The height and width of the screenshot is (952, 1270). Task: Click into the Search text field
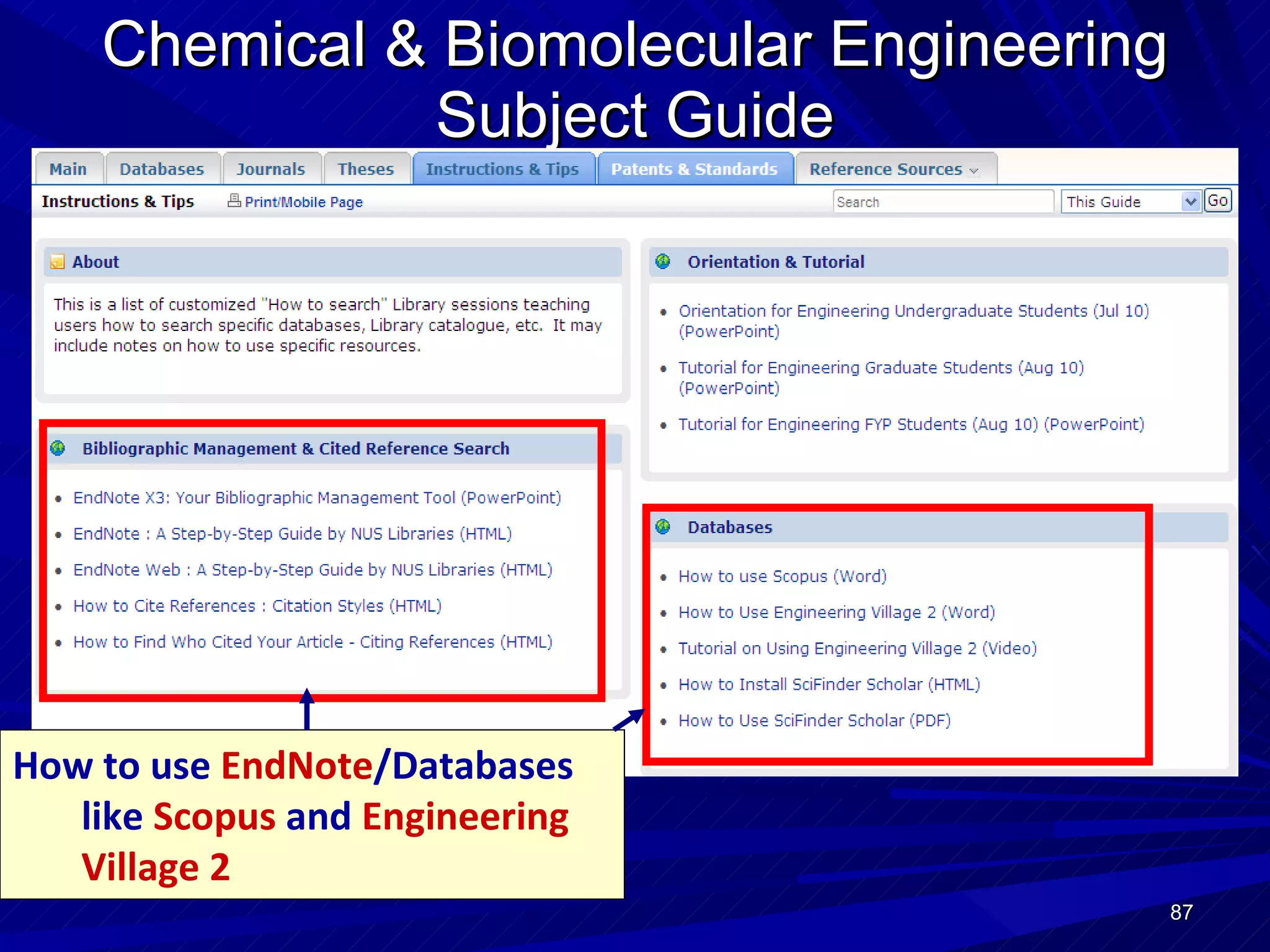[x=943, y=202]
